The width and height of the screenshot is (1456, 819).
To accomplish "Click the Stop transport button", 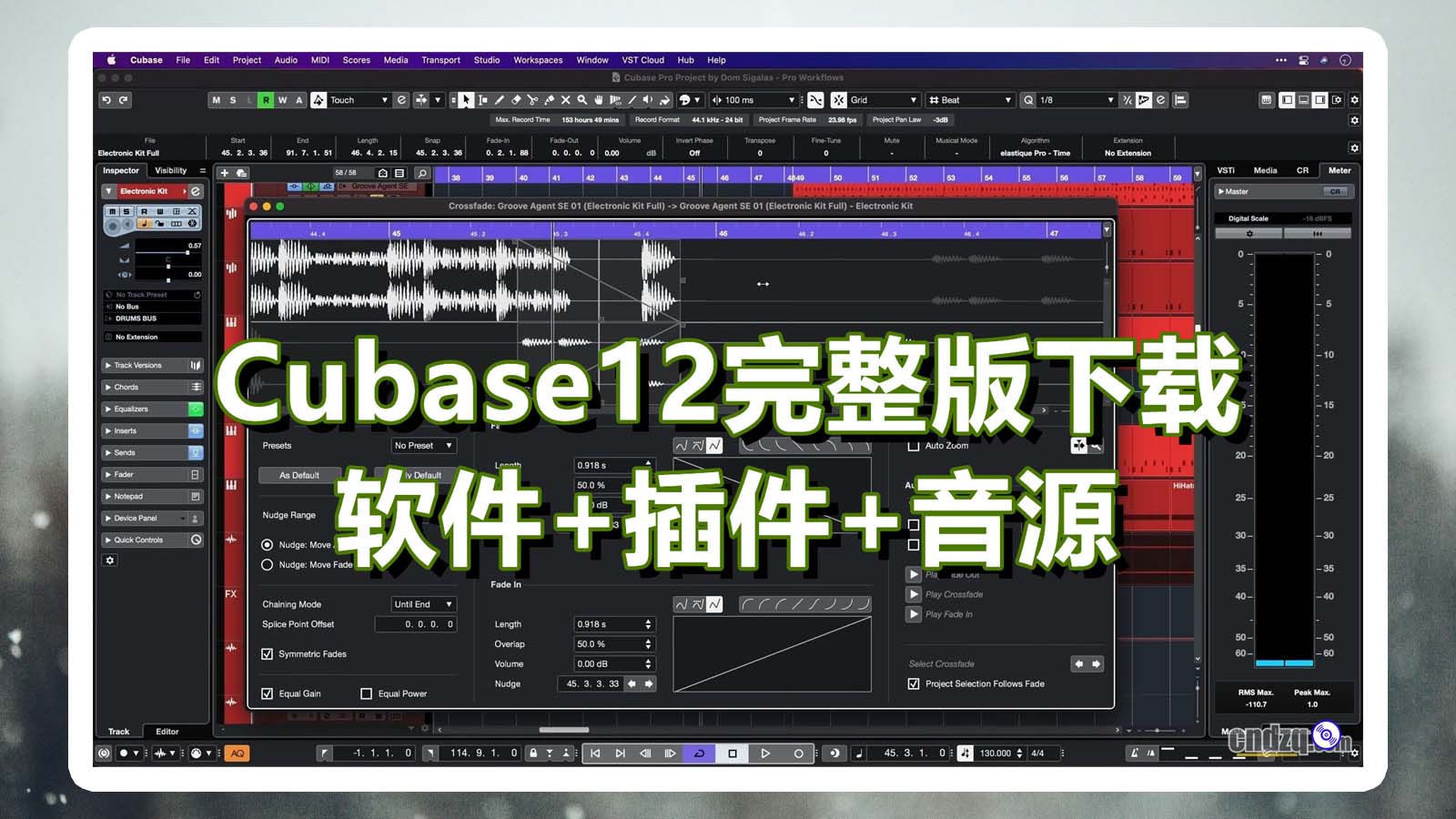I will pos(733,753).
